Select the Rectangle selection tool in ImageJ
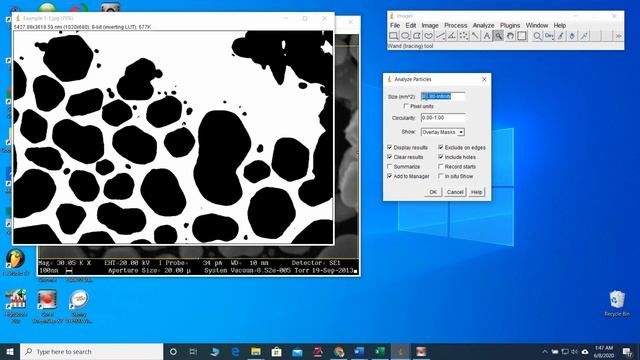Viewport: 640px width, 360px height. click(x=393, y=36)
